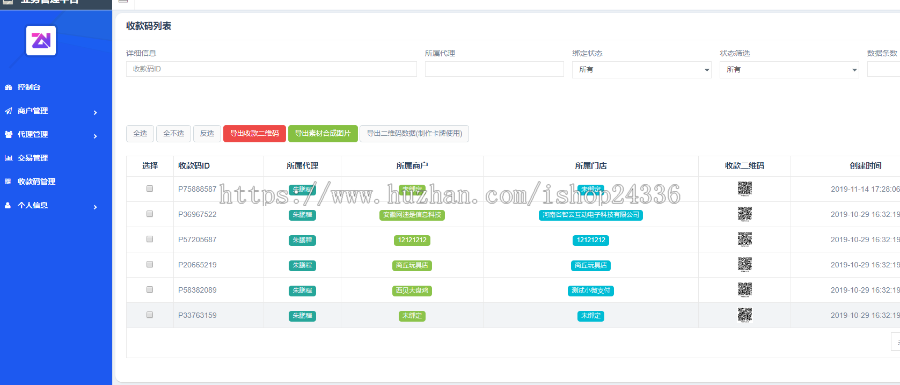Viewport: 900px width, 385px height.
Task: Click the ID text P20665219
Action: tap(197, 265)
